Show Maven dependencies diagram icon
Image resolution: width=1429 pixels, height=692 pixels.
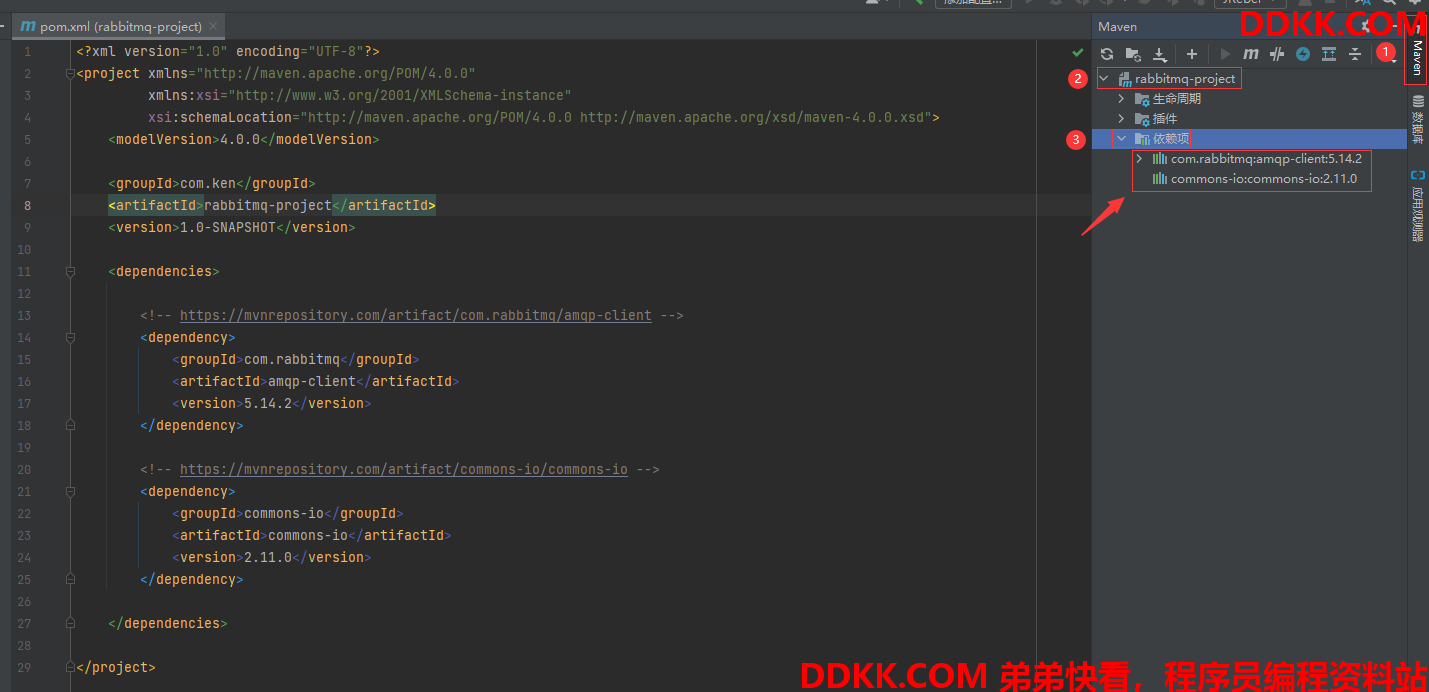point(1329,54)
